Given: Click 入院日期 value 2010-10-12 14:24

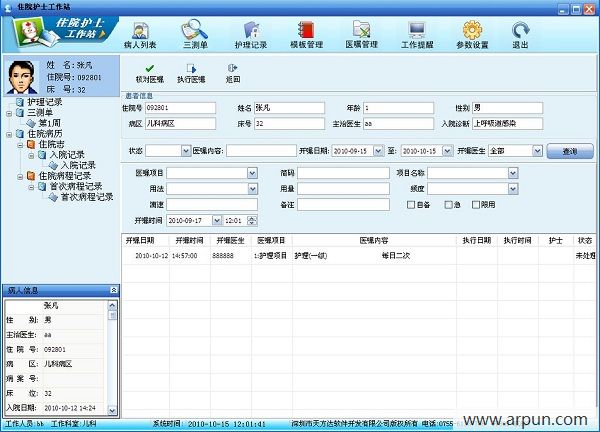Looking at the screenshot, I should point(70,408).
